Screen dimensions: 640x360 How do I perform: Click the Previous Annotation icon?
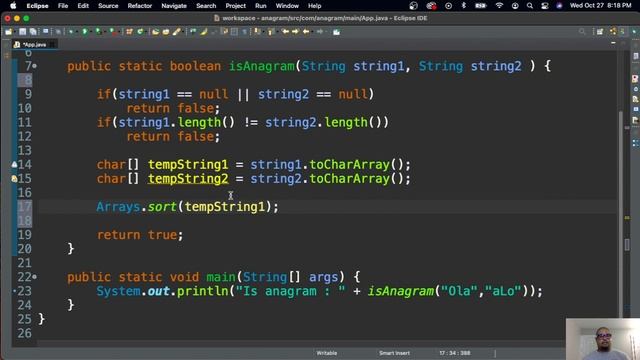(271, 31)
